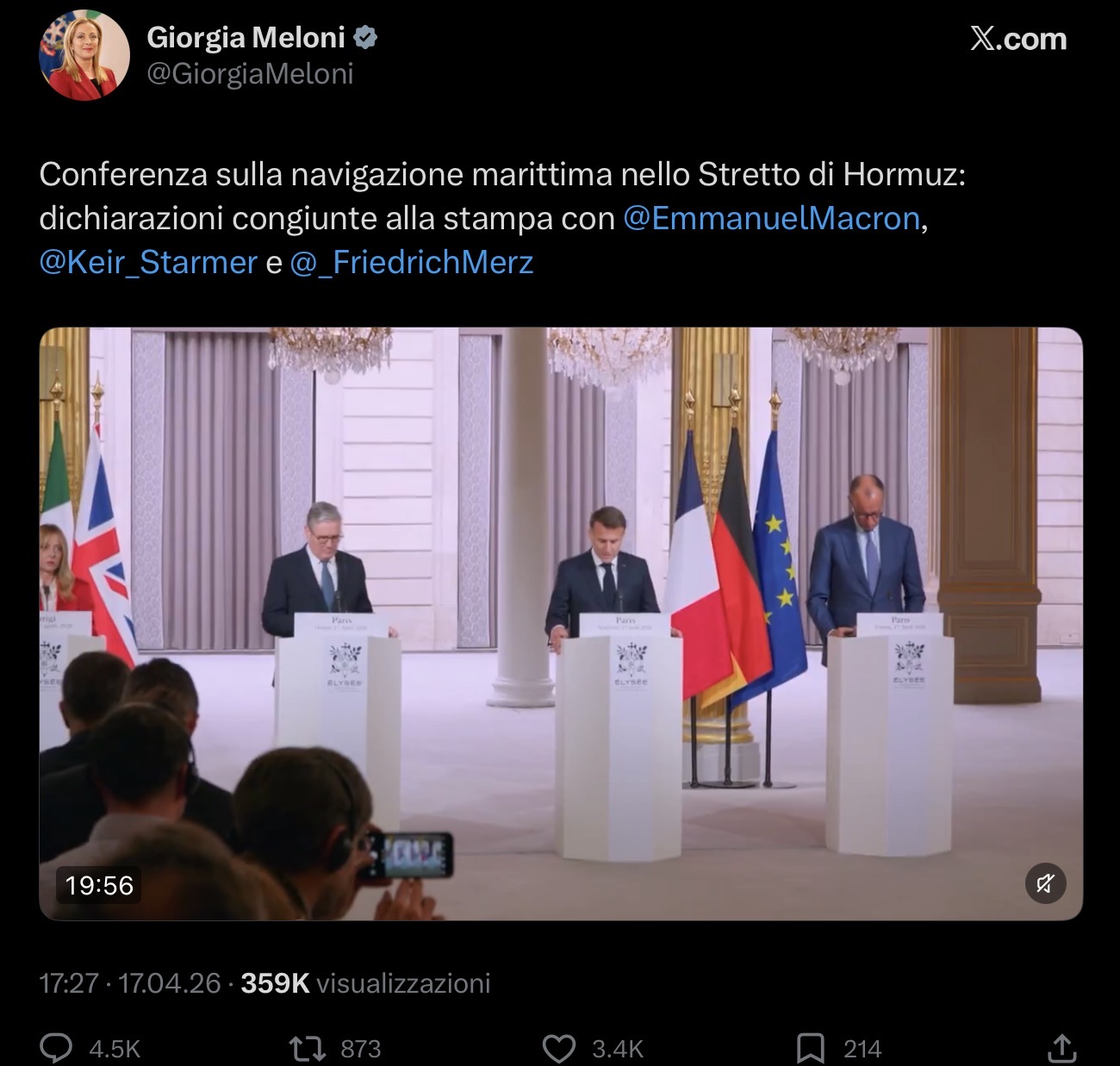The image size is (1120, 1066).
Task: Click the 19:56 video duration label
Action: click(x=99, y=885)
